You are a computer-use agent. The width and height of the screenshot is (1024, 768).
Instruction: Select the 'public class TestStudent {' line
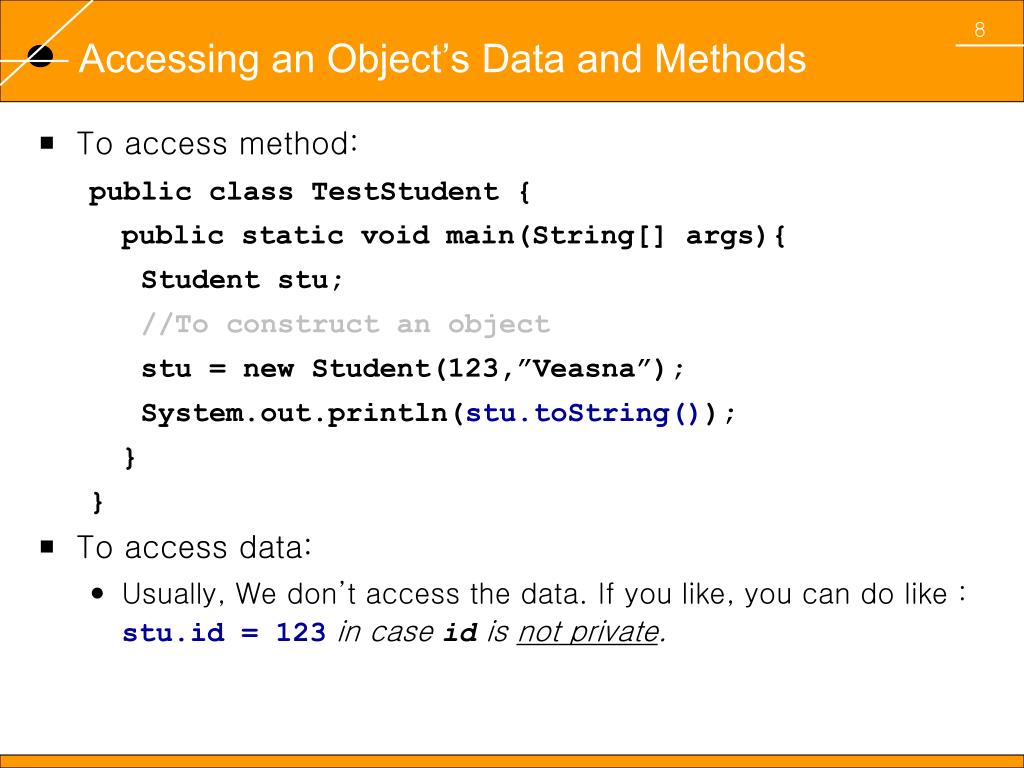pos(309,193)
